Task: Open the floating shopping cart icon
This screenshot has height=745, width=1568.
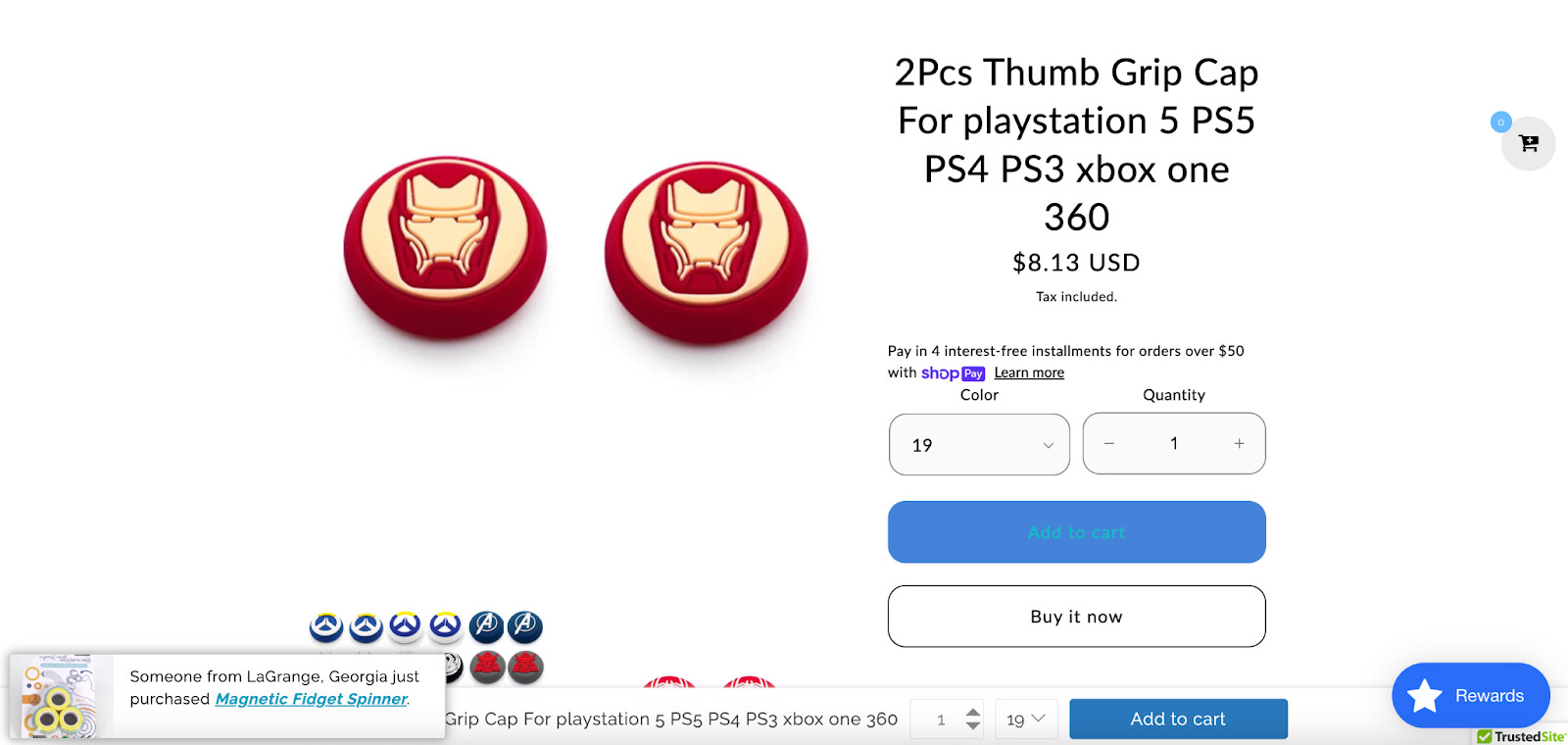Action: click(1528, 143)
